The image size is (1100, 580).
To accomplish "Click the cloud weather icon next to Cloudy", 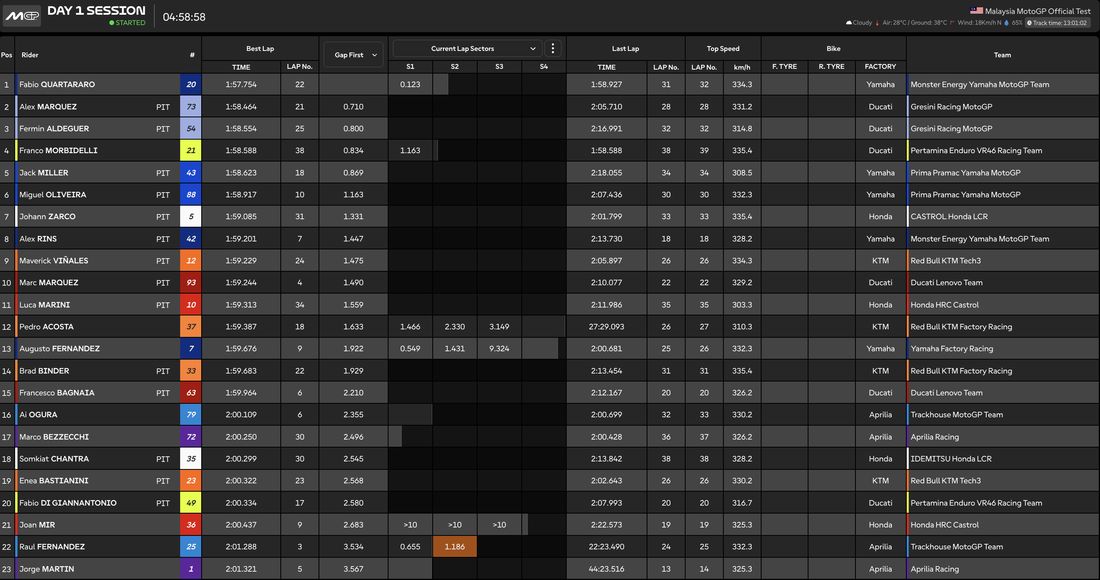I will (849, 22).
